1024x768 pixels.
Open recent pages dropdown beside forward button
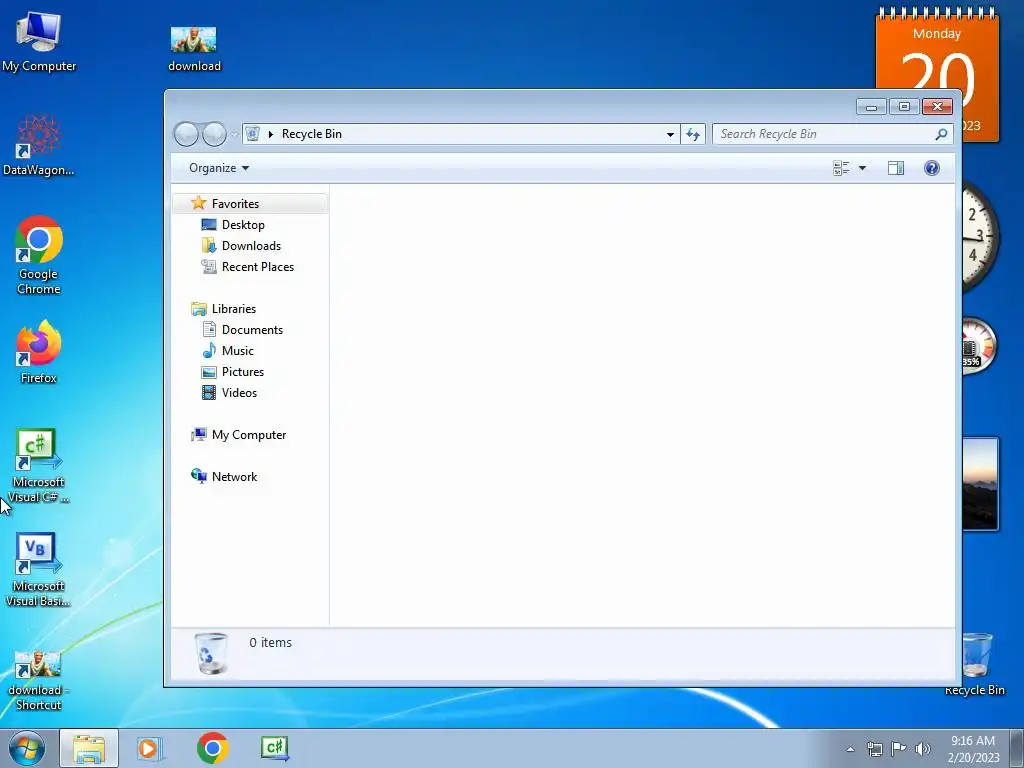pos(234,135)
